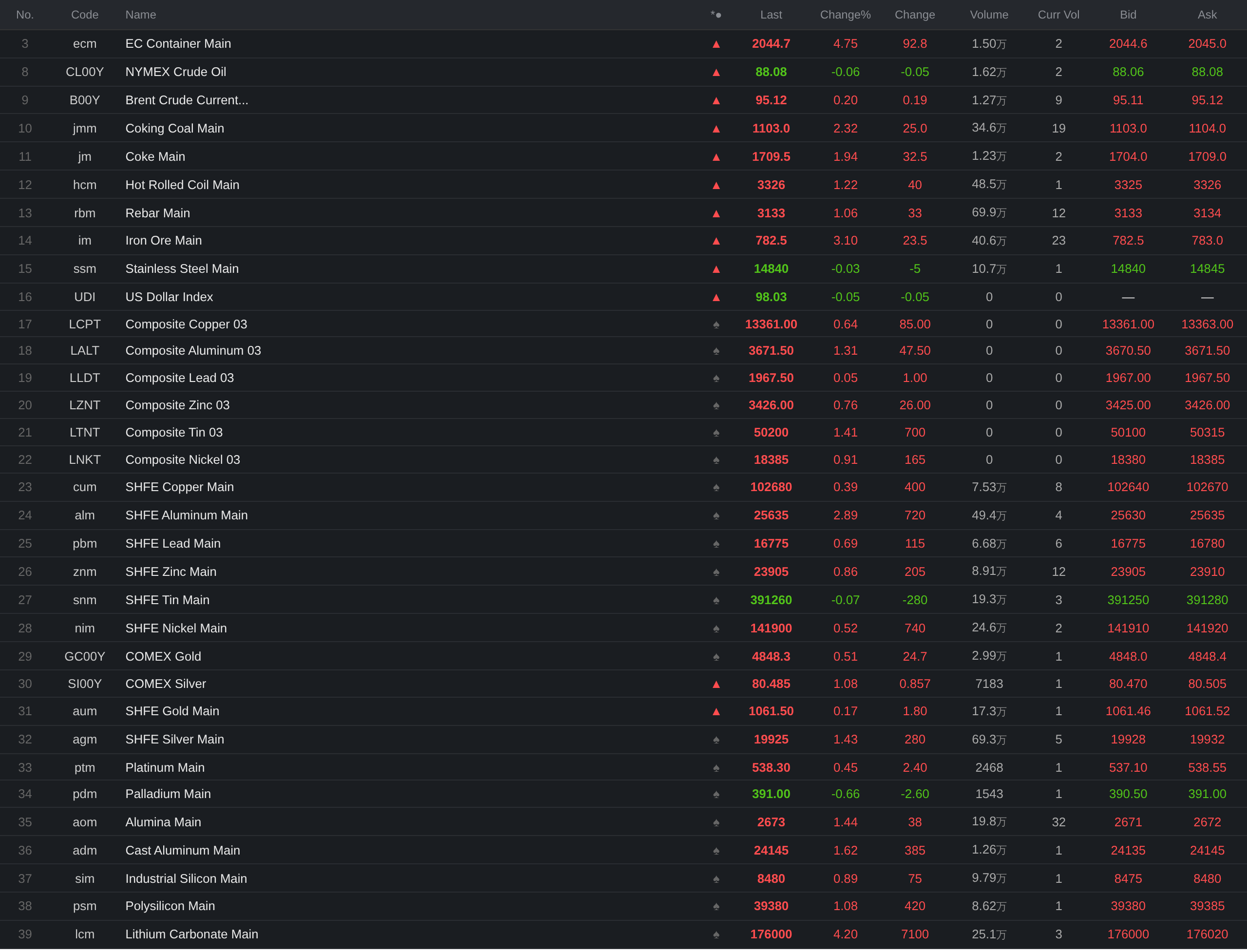The image size is (1247, 952).
Task: Click the spade icon beside COMEX Gold
Action: [716, 657]
